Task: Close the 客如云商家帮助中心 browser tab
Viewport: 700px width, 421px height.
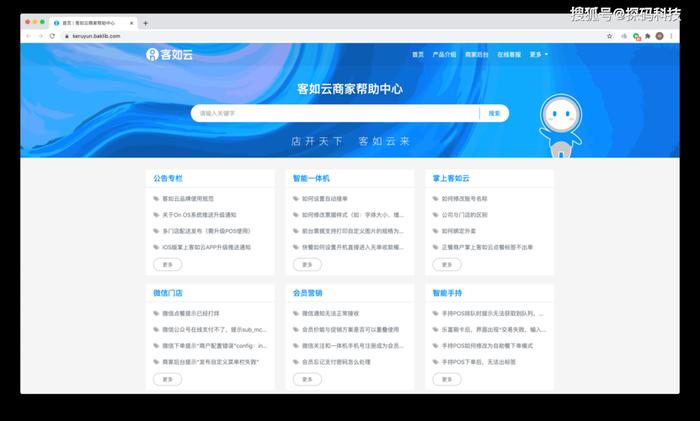Action: 132,23
